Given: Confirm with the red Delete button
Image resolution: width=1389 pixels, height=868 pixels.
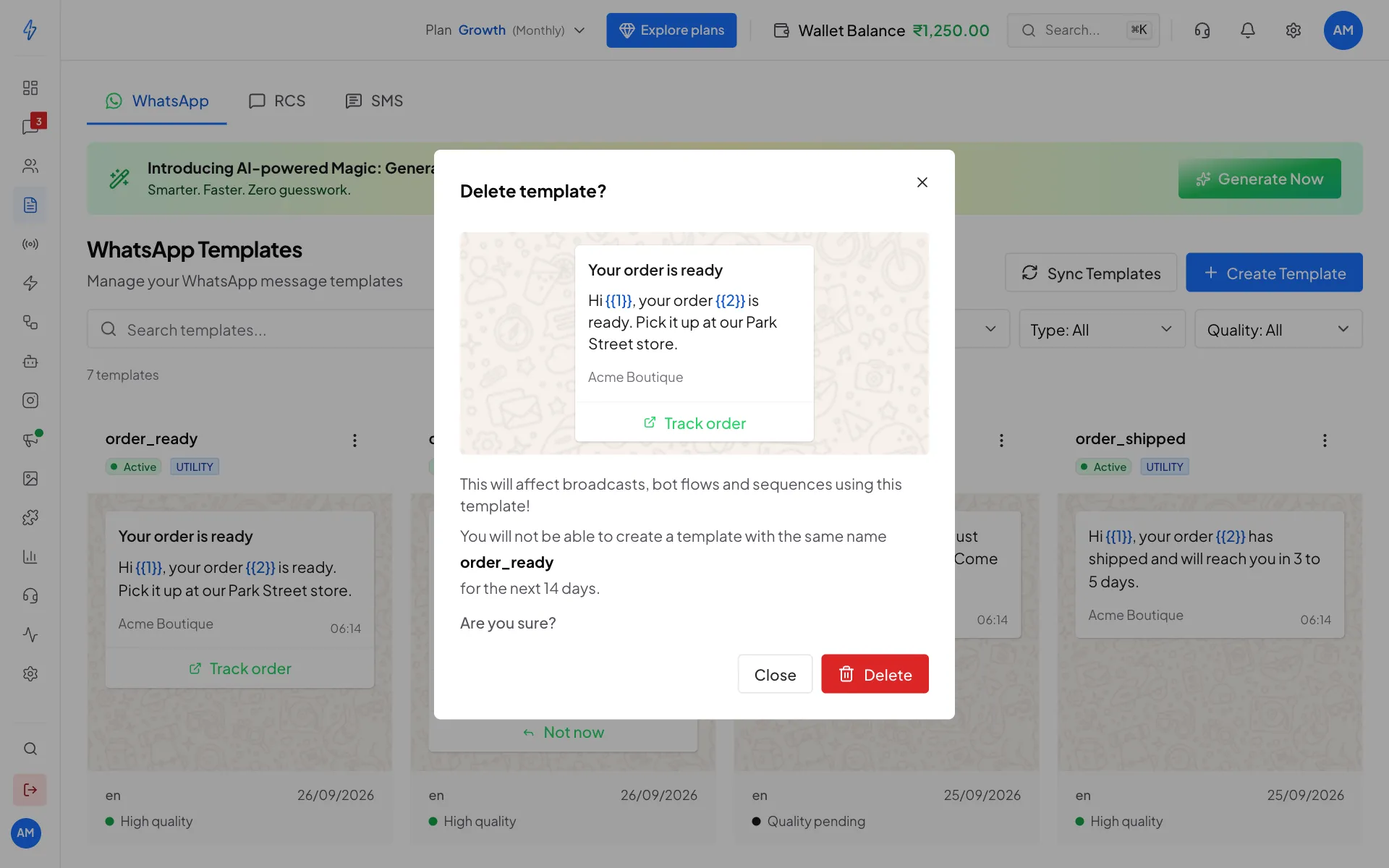Looking at the screenshot, I should [x=875, y=674].
